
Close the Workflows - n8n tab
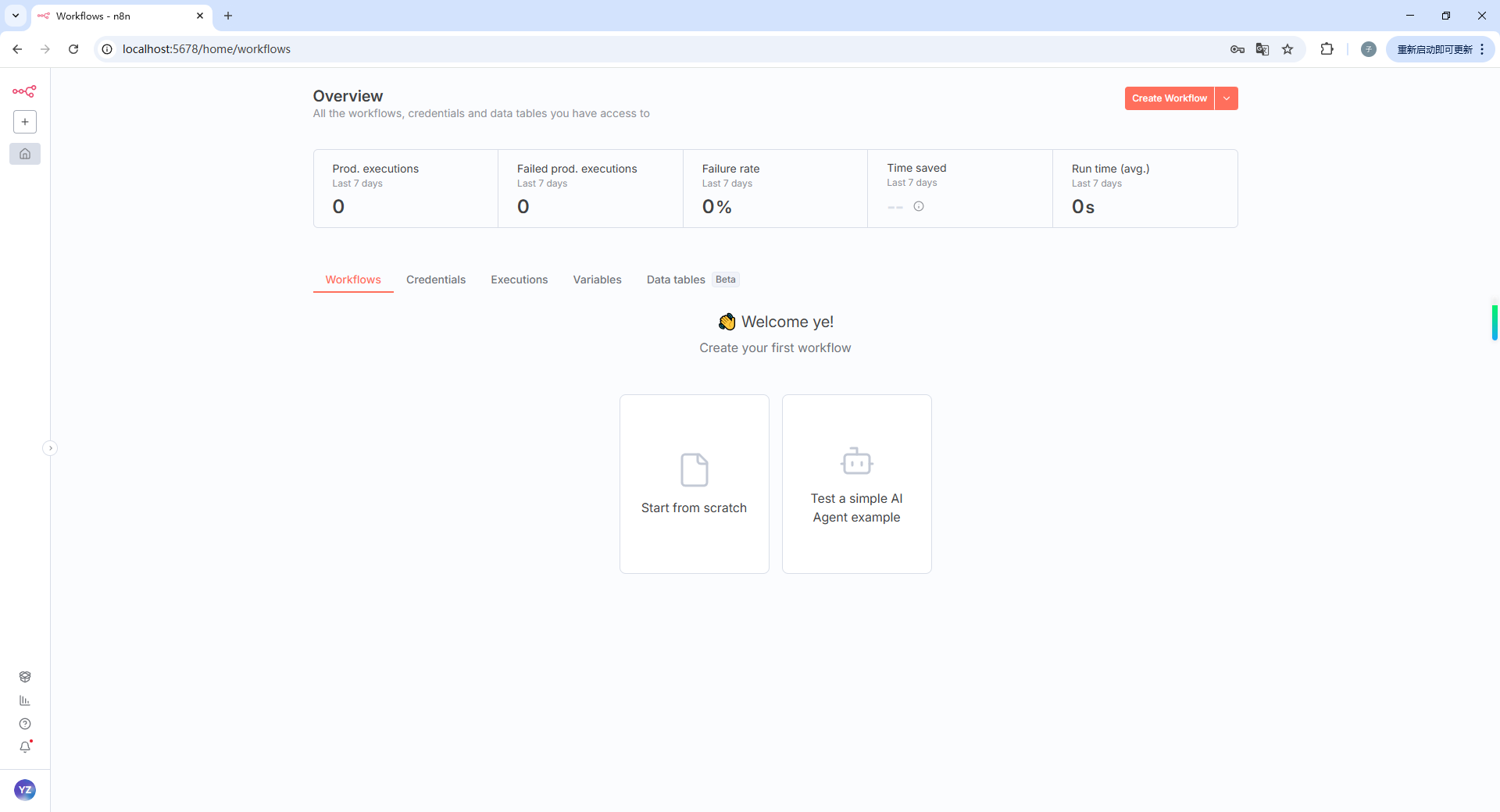coord(200,16)
